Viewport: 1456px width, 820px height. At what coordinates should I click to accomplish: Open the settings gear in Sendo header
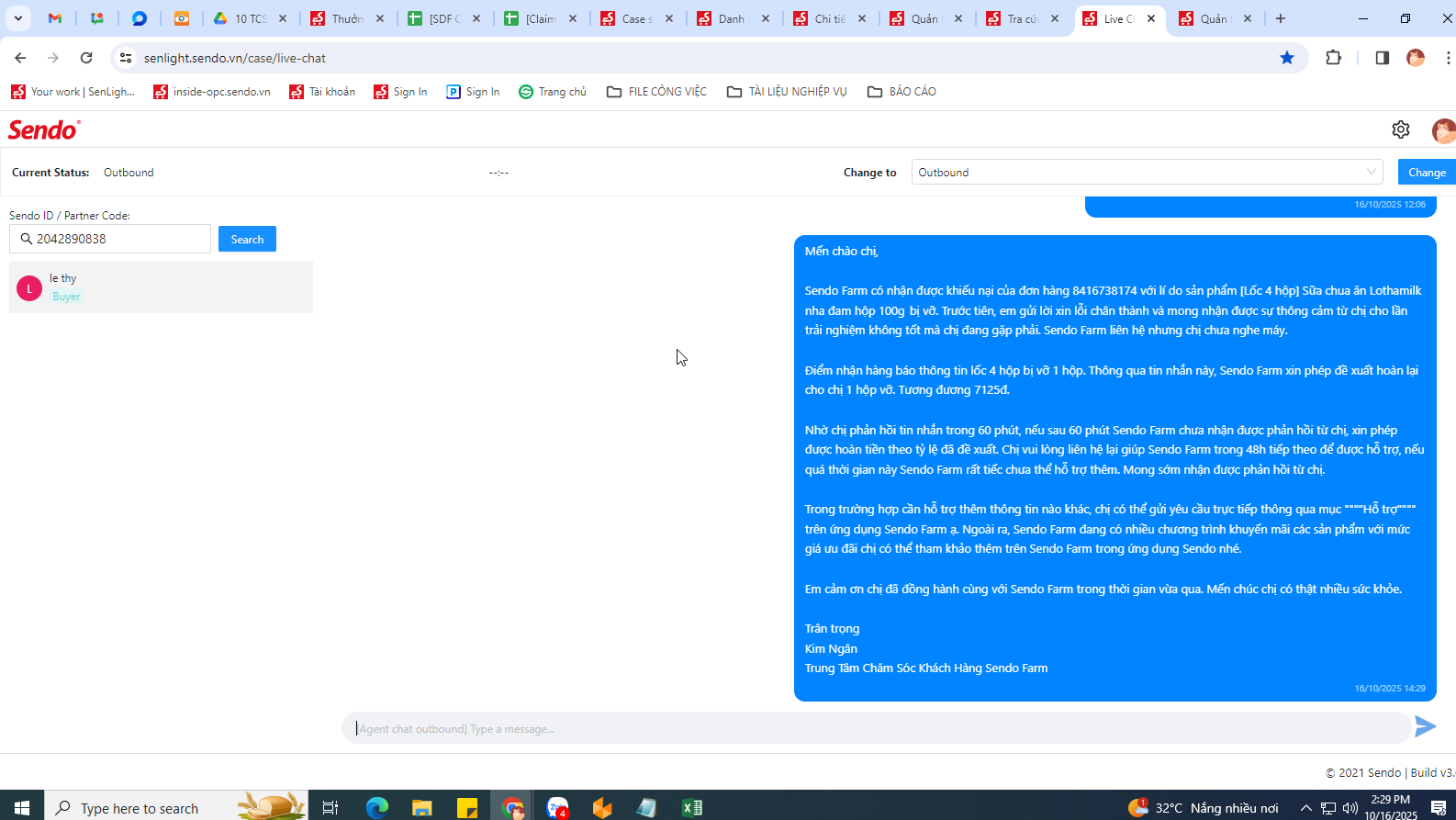coord(1400,129)
